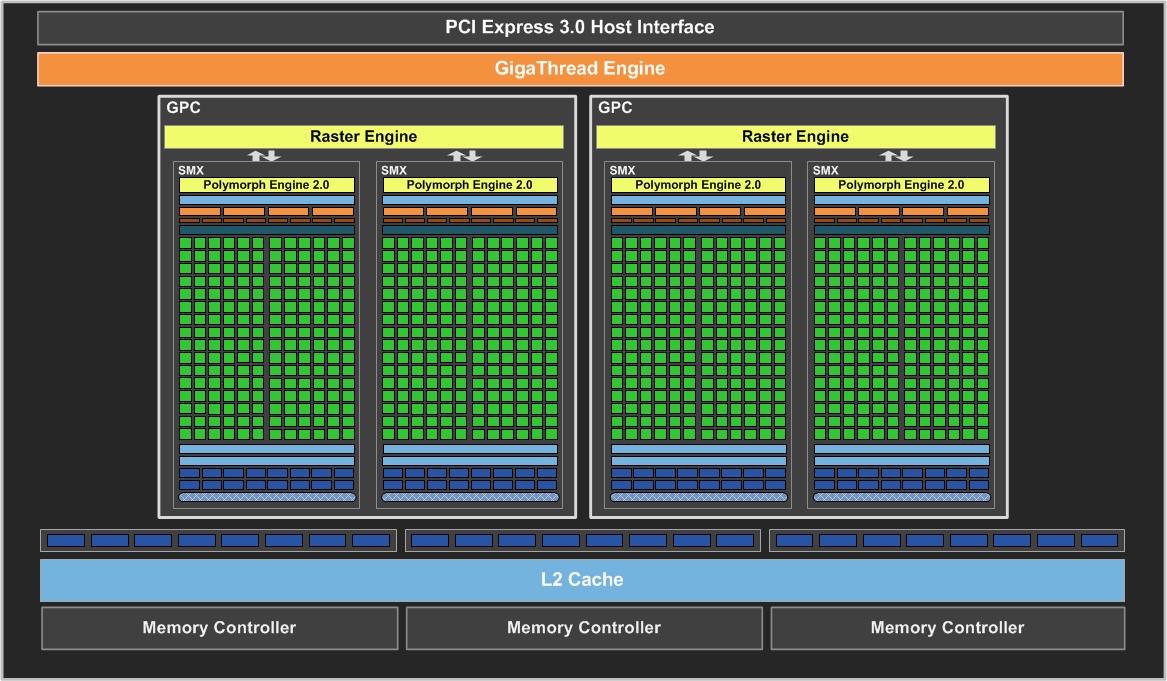This screenshot has height=681, width=1167.
Task: Select Polymorph Engine 2.0 in the third SMX
Action: 698,185
